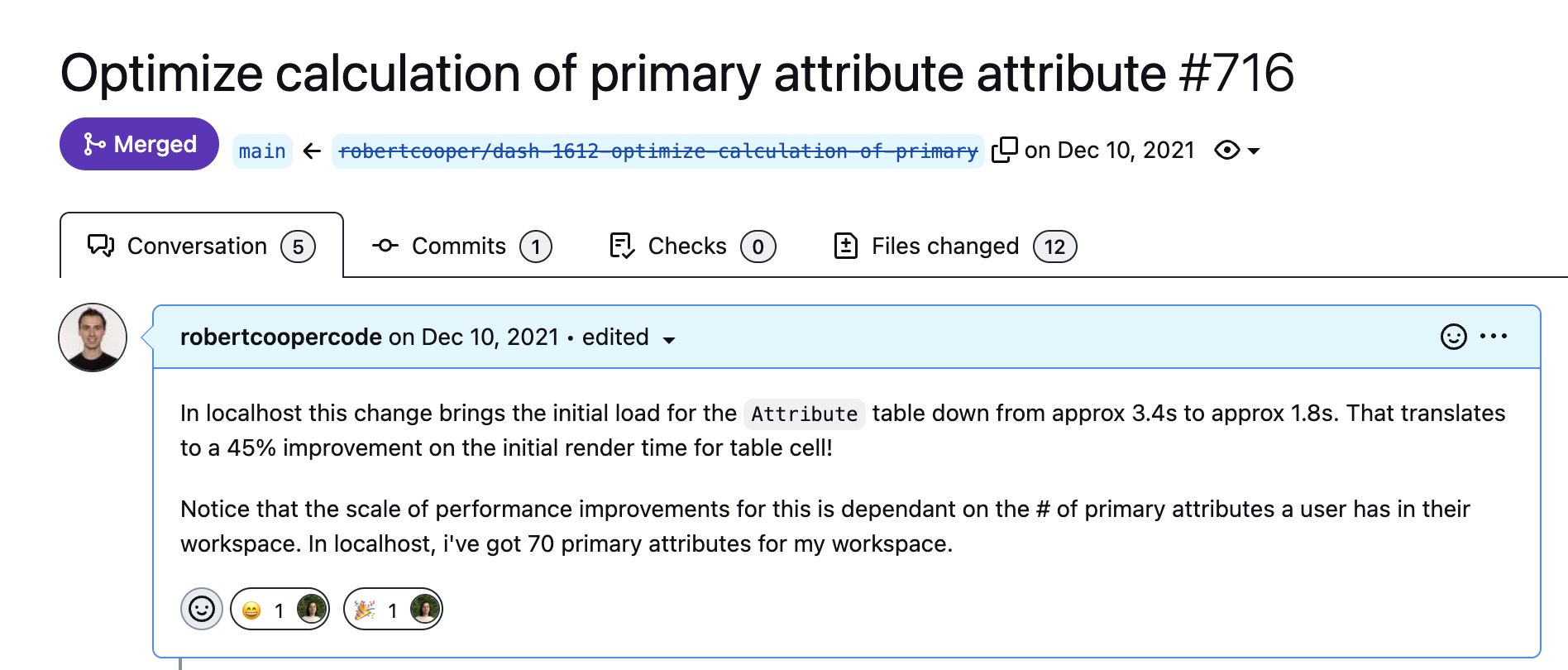
Task: Click the Merged status badge
Action: (x=139, y=145)
